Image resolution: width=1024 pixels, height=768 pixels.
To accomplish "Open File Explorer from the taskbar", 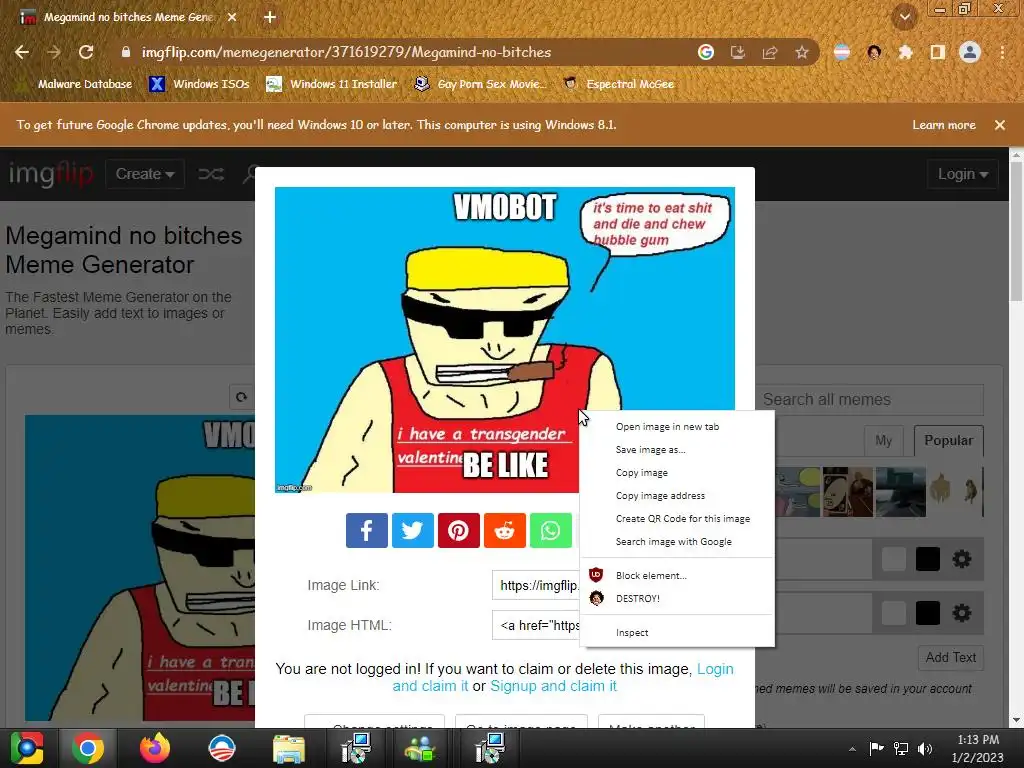I will tap(289, 748).
